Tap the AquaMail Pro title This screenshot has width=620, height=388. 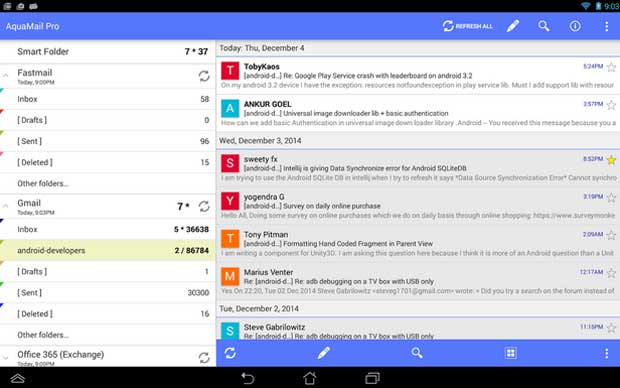pyautogui.click(x=32, y=26)
